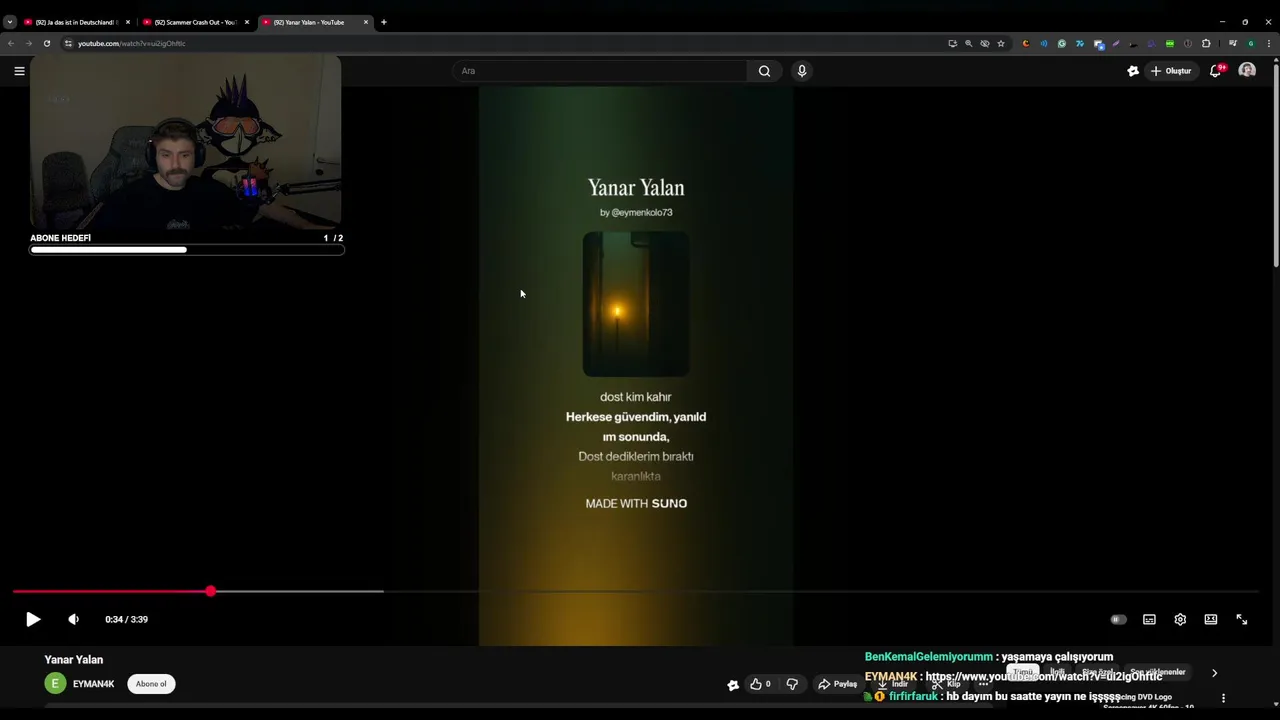Click the Grammarly extension icon
The image size is (1280, 720).
pos(1061,43)
